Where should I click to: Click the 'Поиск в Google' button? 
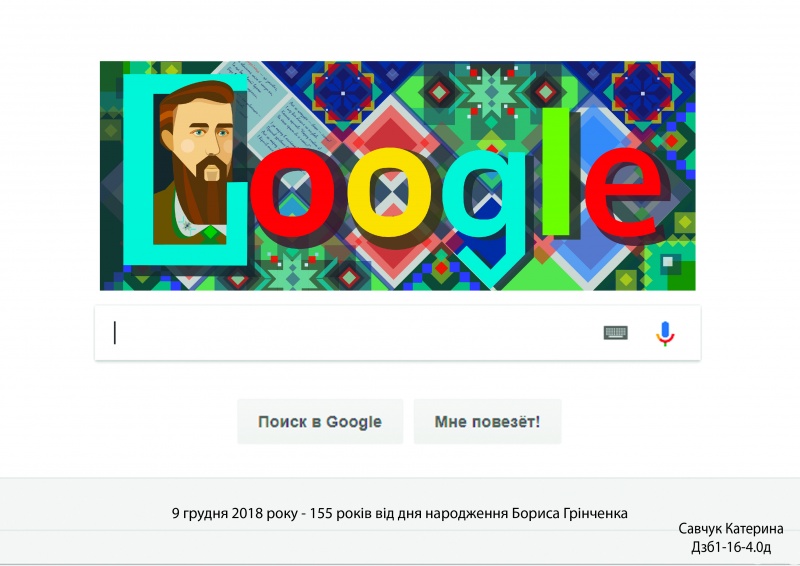320,422
